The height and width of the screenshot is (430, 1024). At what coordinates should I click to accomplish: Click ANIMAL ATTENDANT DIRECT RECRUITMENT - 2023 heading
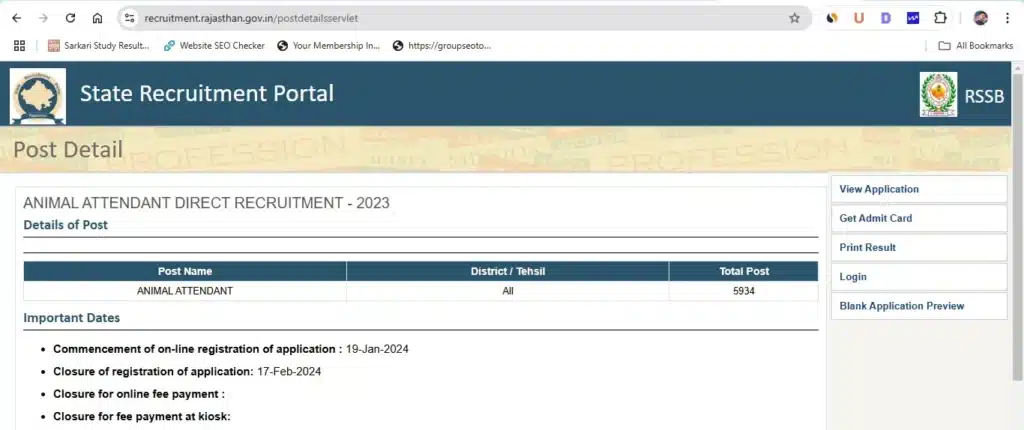point(206,203)
